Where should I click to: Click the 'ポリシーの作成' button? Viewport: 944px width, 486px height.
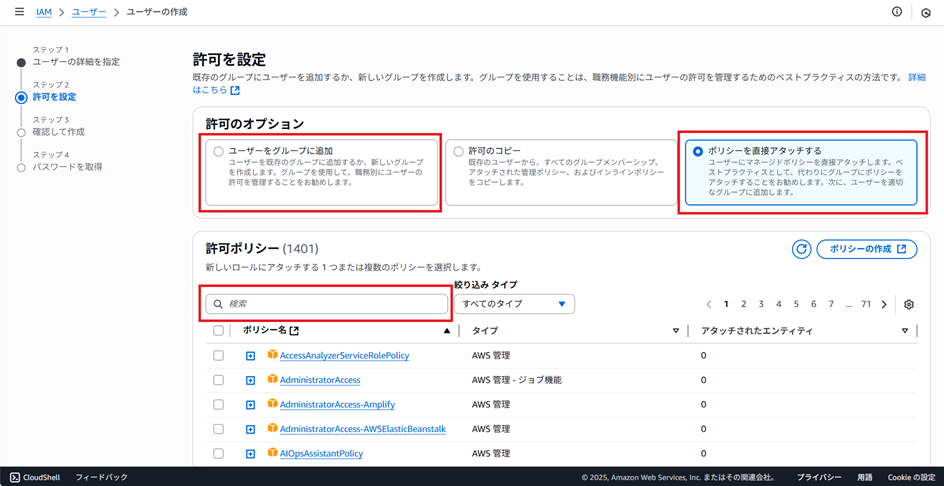(x=866, y=249)
